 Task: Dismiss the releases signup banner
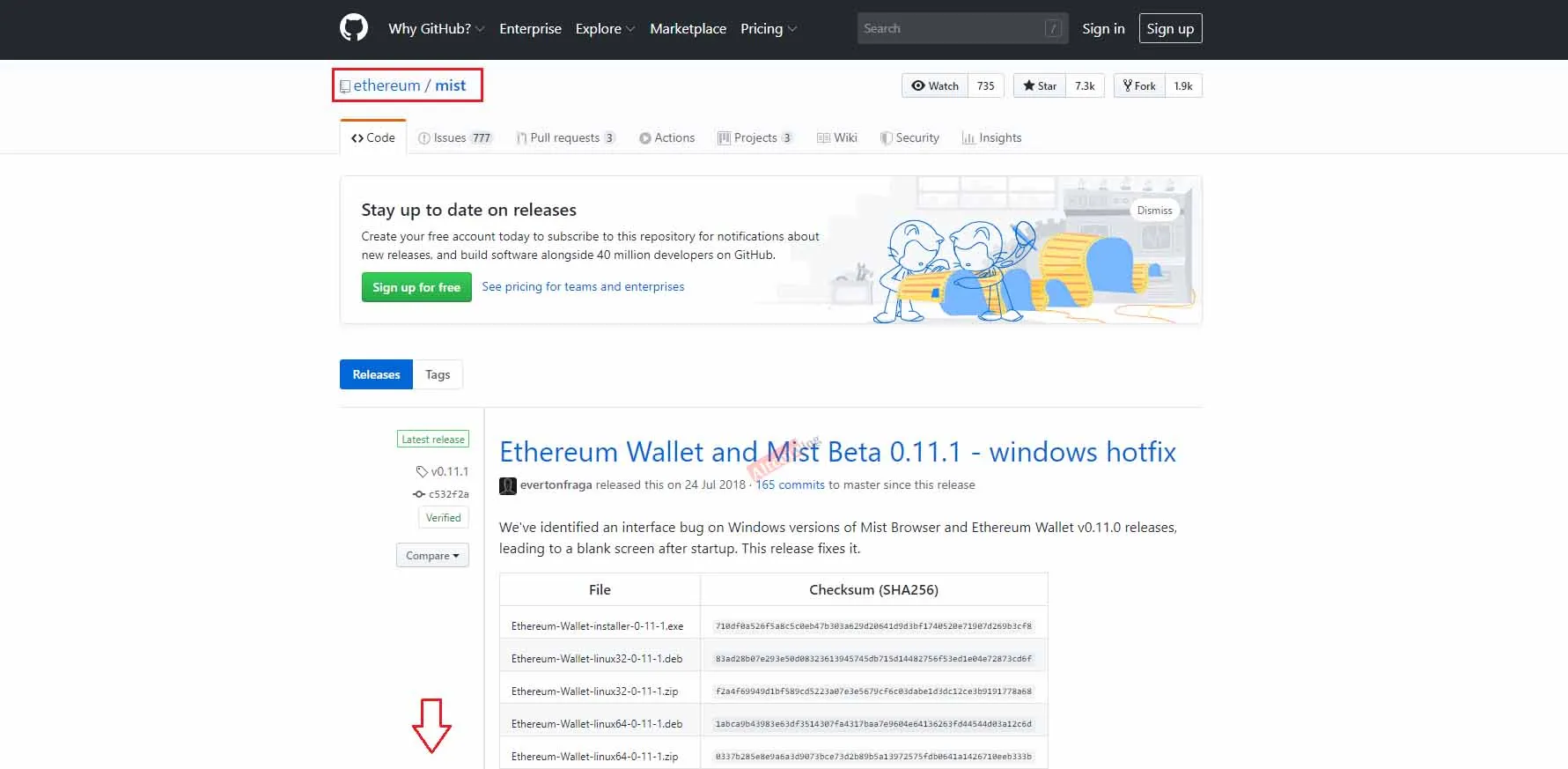pyautogui.click(x=1154, y=210)
